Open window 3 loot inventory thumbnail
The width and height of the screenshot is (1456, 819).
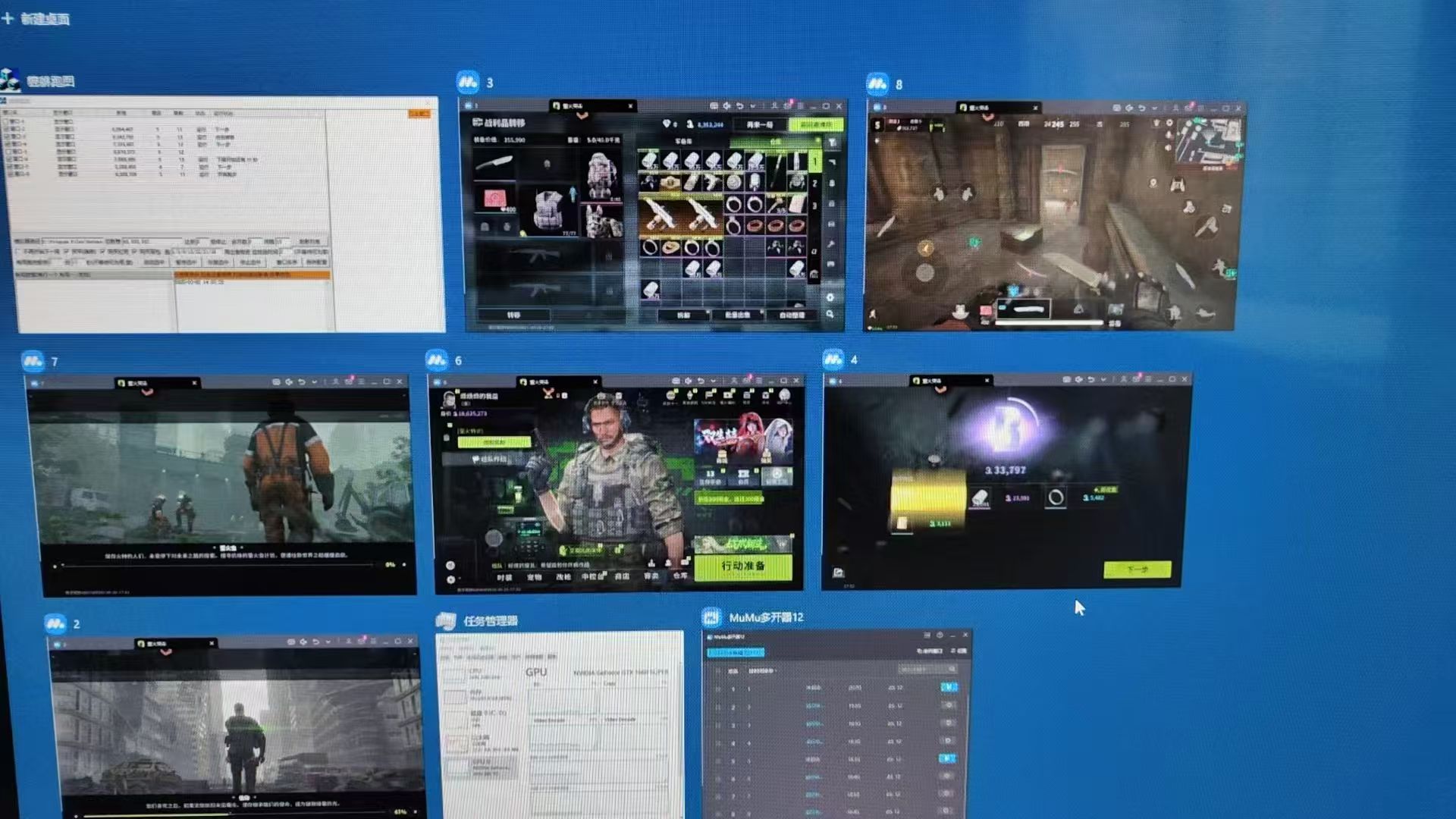(x=654, y=215)
